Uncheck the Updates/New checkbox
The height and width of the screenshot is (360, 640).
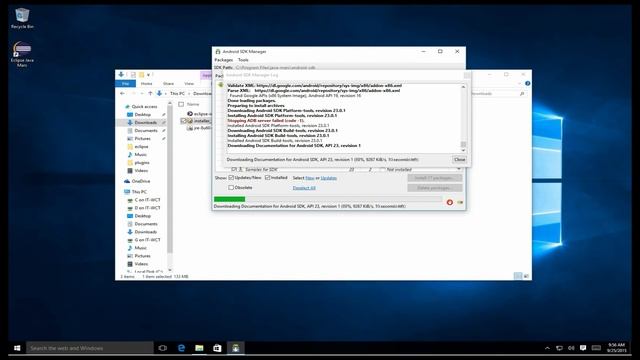tap(231, 178)
